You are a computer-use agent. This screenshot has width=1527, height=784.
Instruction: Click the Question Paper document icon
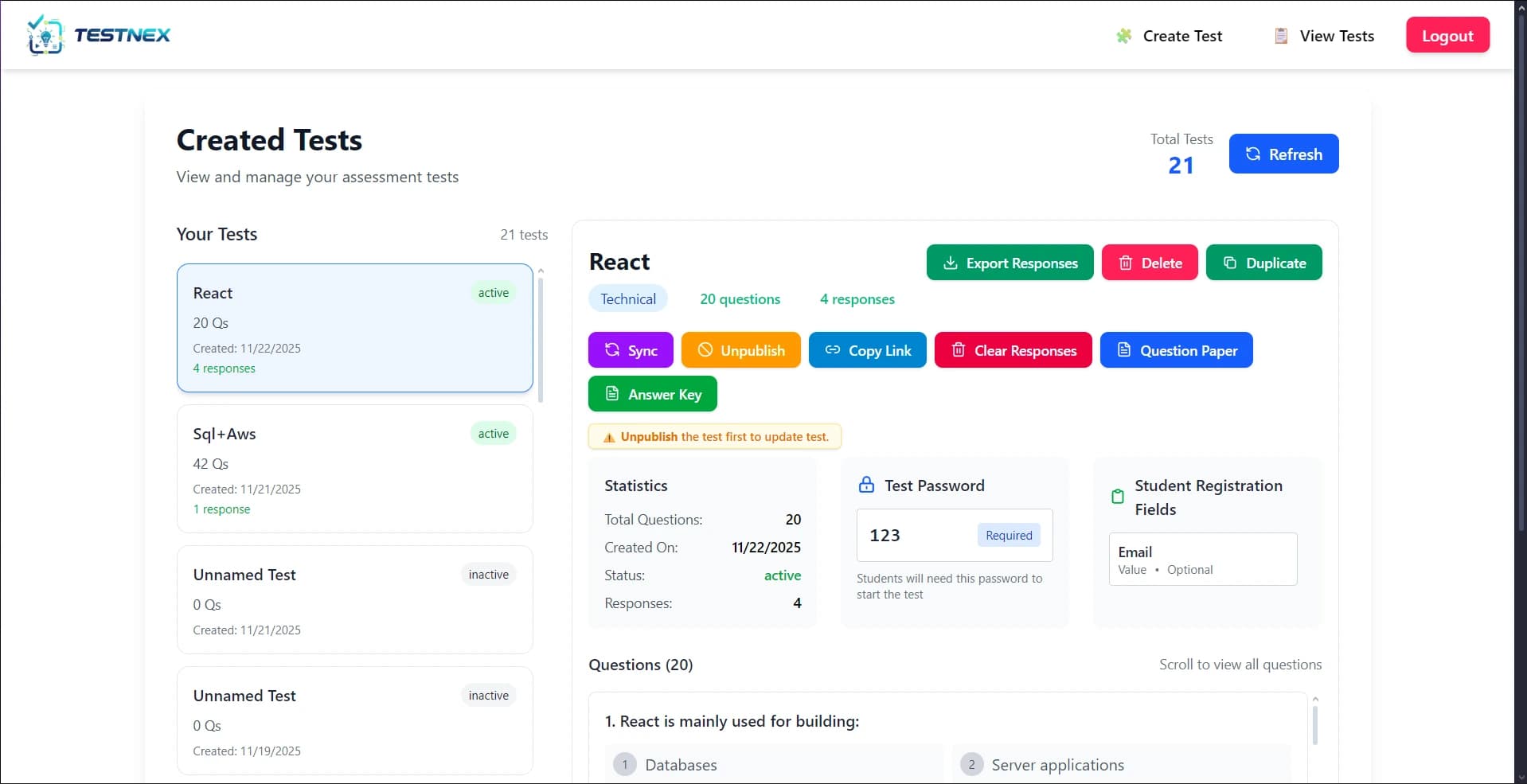click(1123, 349)
